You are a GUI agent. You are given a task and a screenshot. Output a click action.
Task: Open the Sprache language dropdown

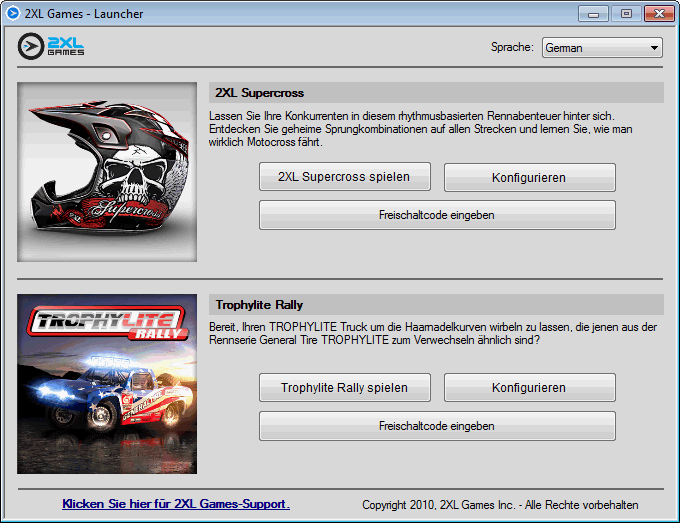(x=602, y=48)
